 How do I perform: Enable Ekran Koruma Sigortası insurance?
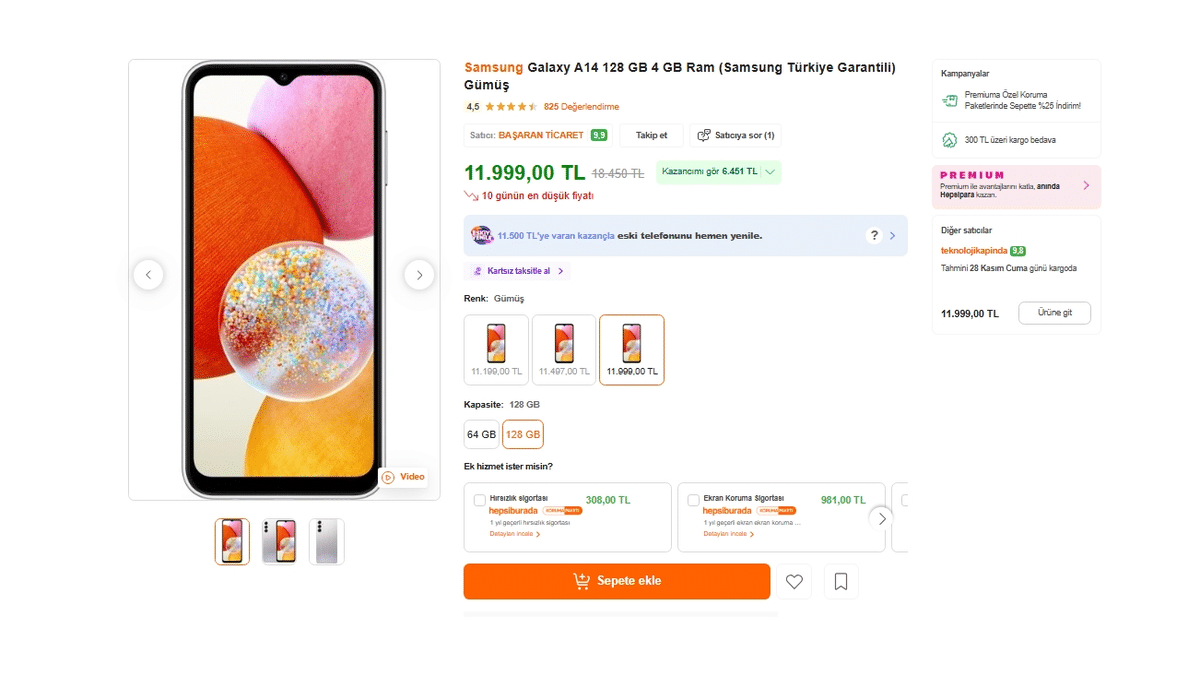point(694,500)
